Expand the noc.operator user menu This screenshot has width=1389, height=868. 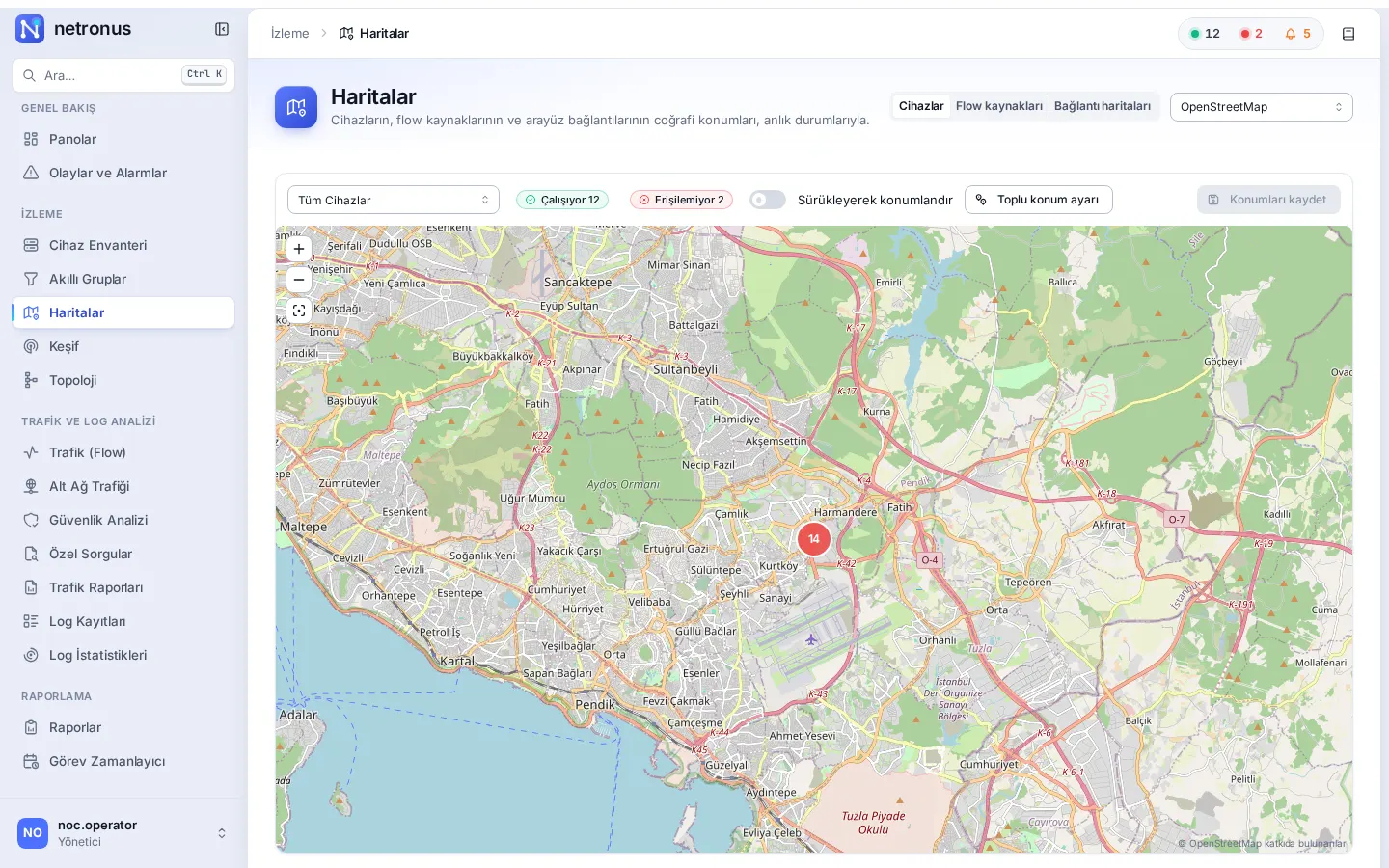(123, 833)
